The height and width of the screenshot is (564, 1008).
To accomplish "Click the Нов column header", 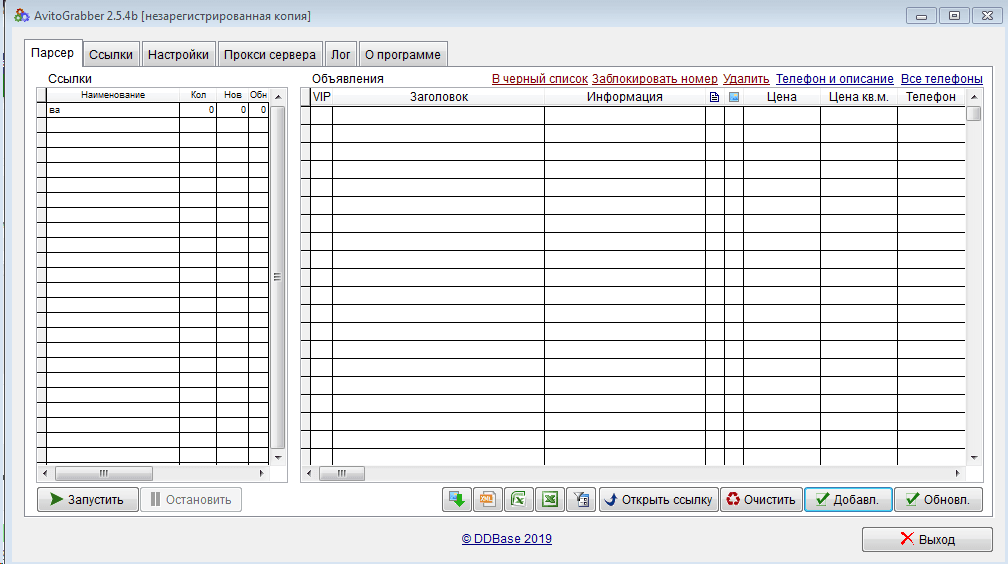I will (x=233, y=95).
